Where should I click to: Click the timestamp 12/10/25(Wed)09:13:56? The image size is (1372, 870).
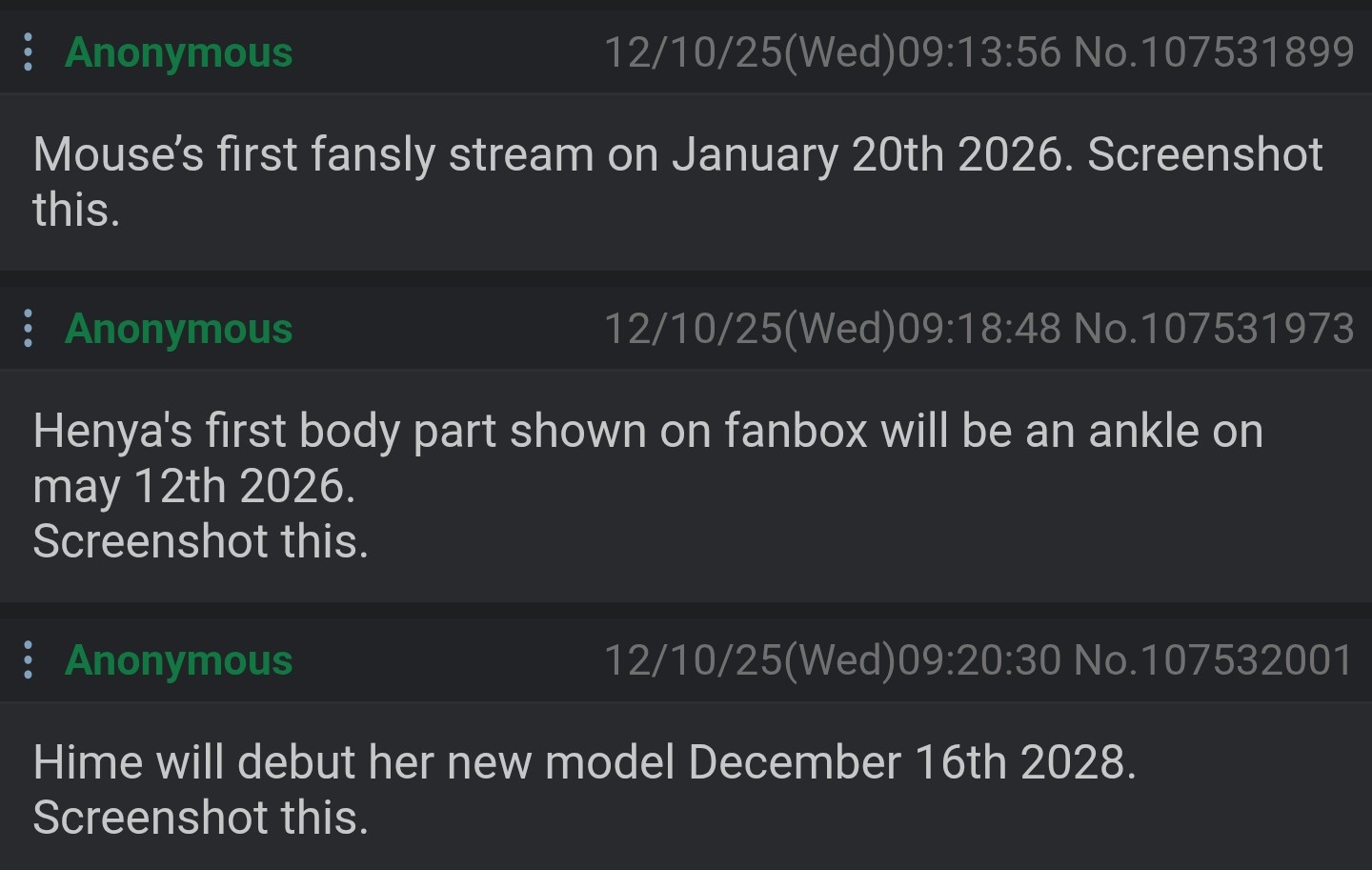(833, 51)
